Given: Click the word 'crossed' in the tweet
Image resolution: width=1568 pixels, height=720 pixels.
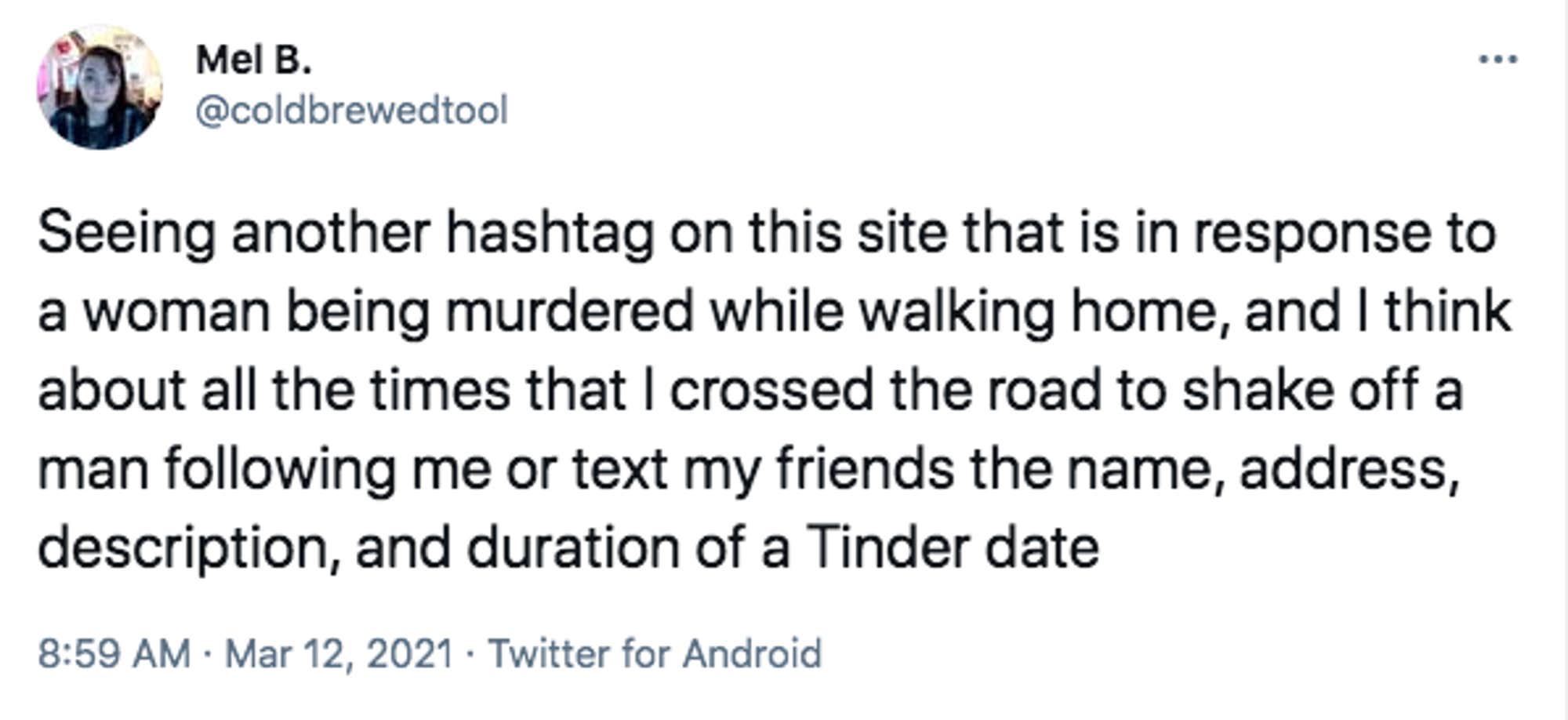Looking at the screenshot, I should coord(771,391).
